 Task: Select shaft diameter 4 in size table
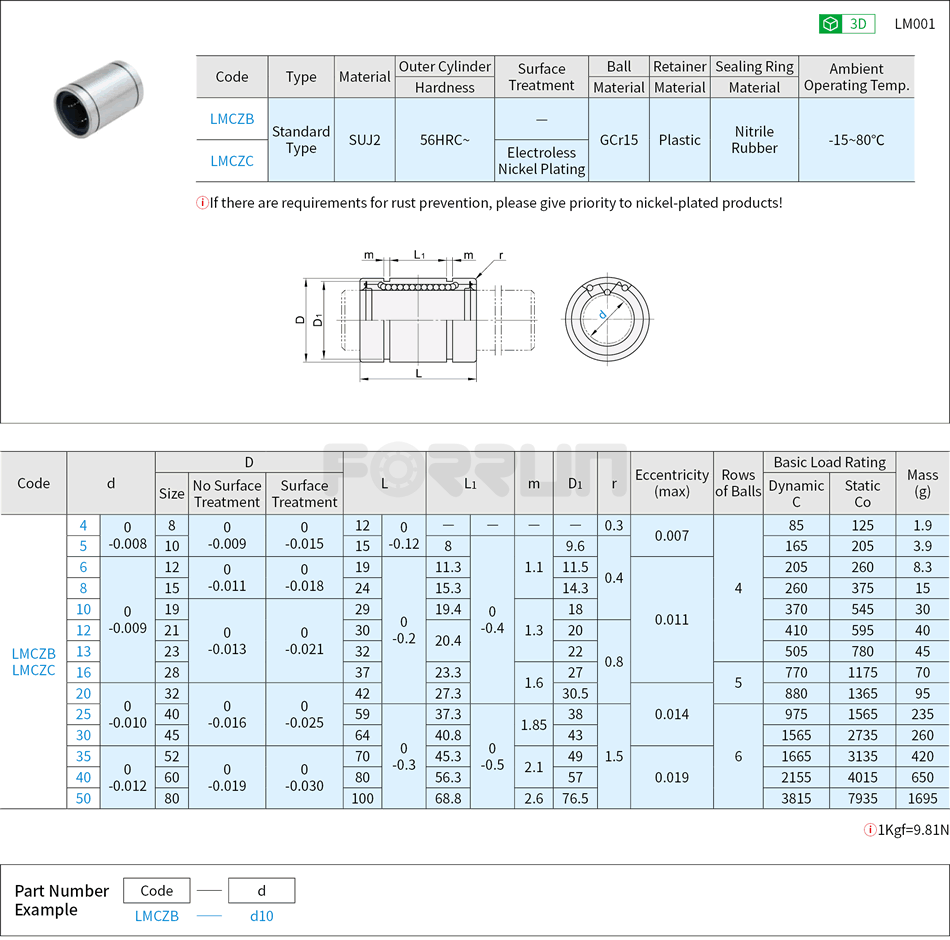[83, 525]
